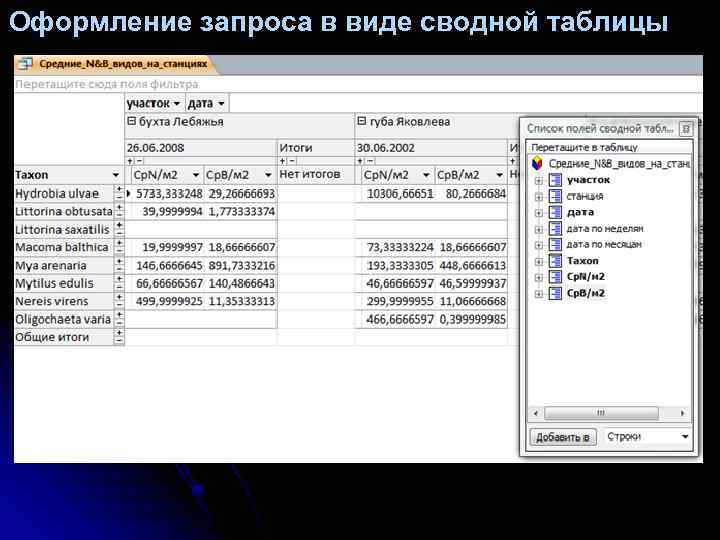Image resolution: width=720 pixels, height=540 pixels.
Task: Select the станция field icon in list
Action: 555,197
